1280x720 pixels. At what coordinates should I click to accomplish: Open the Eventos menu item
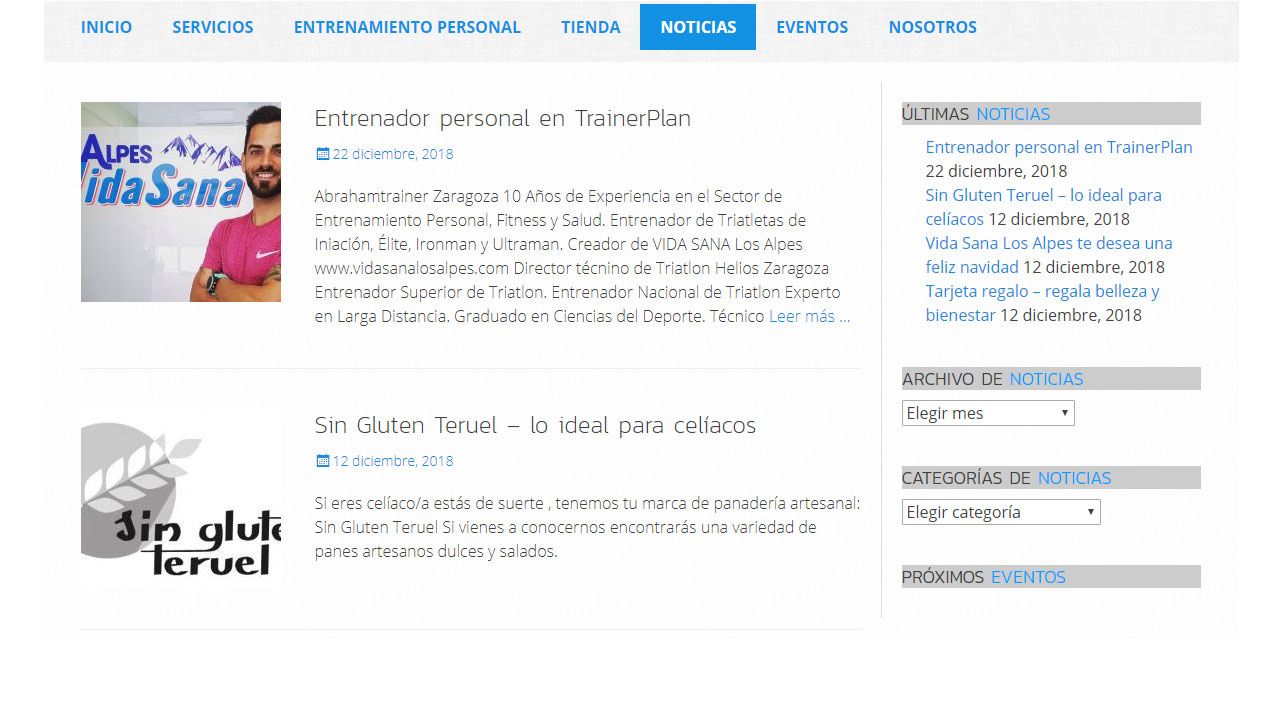(x=812, y=27)
